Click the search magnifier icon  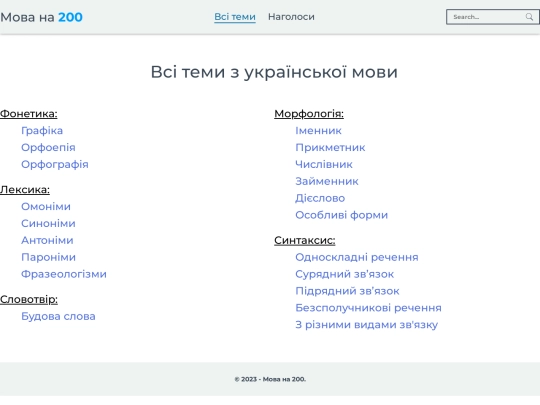click(x=529, y=17)
